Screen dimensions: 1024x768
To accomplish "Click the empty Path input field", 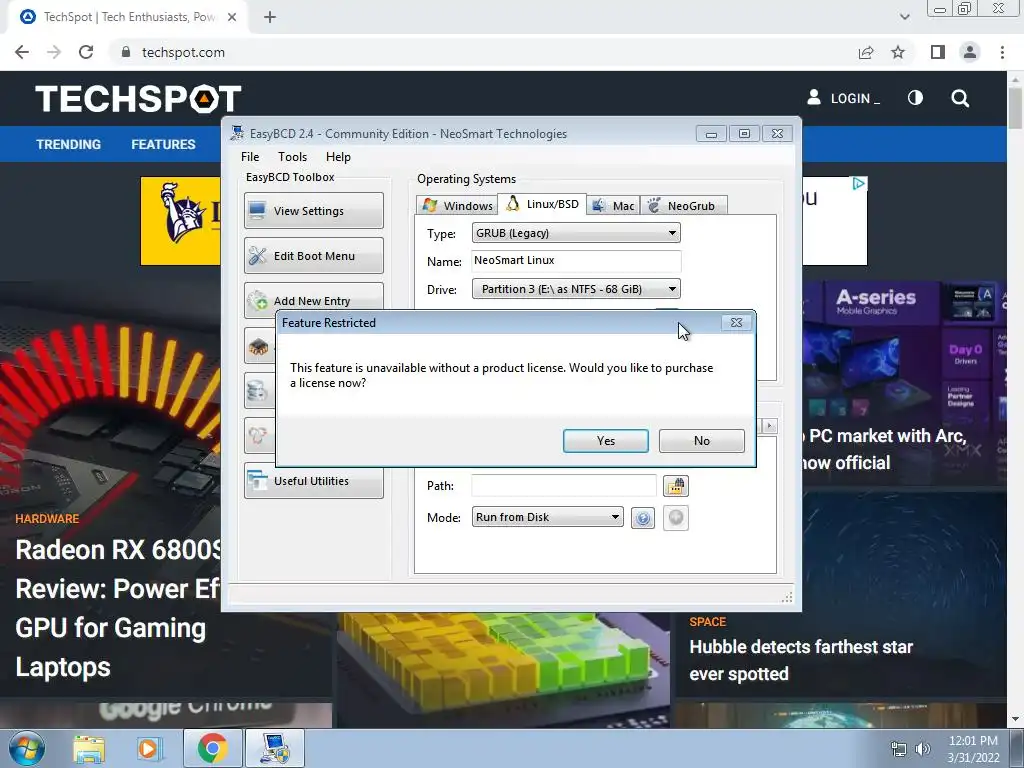I will point(564,485).
